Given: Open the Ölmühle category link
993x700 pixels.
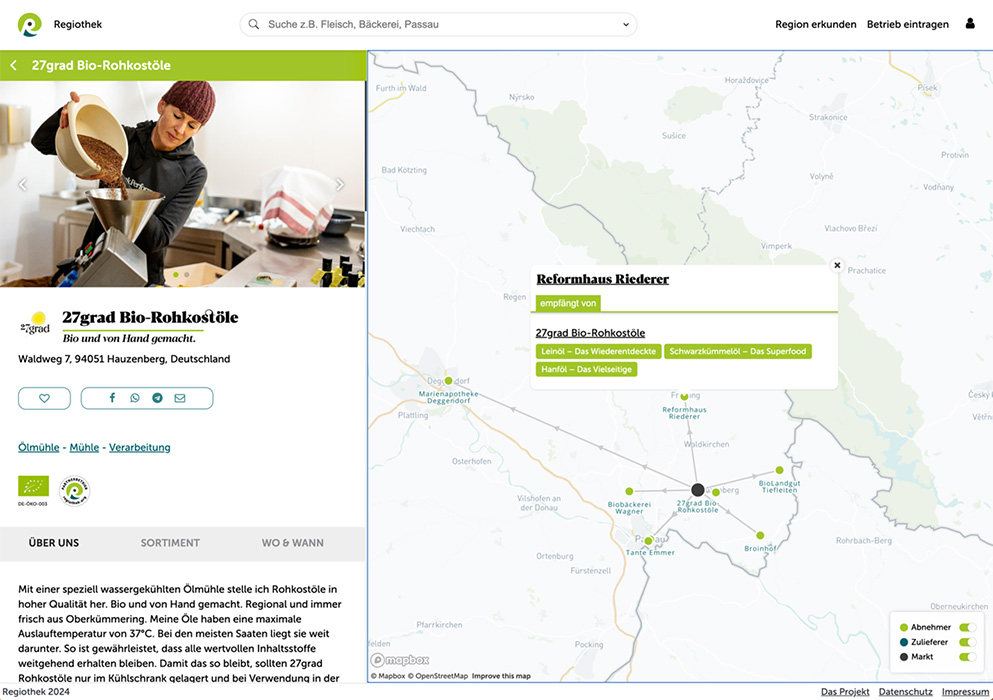Looking at the screenshot, I should coord(39,447).
